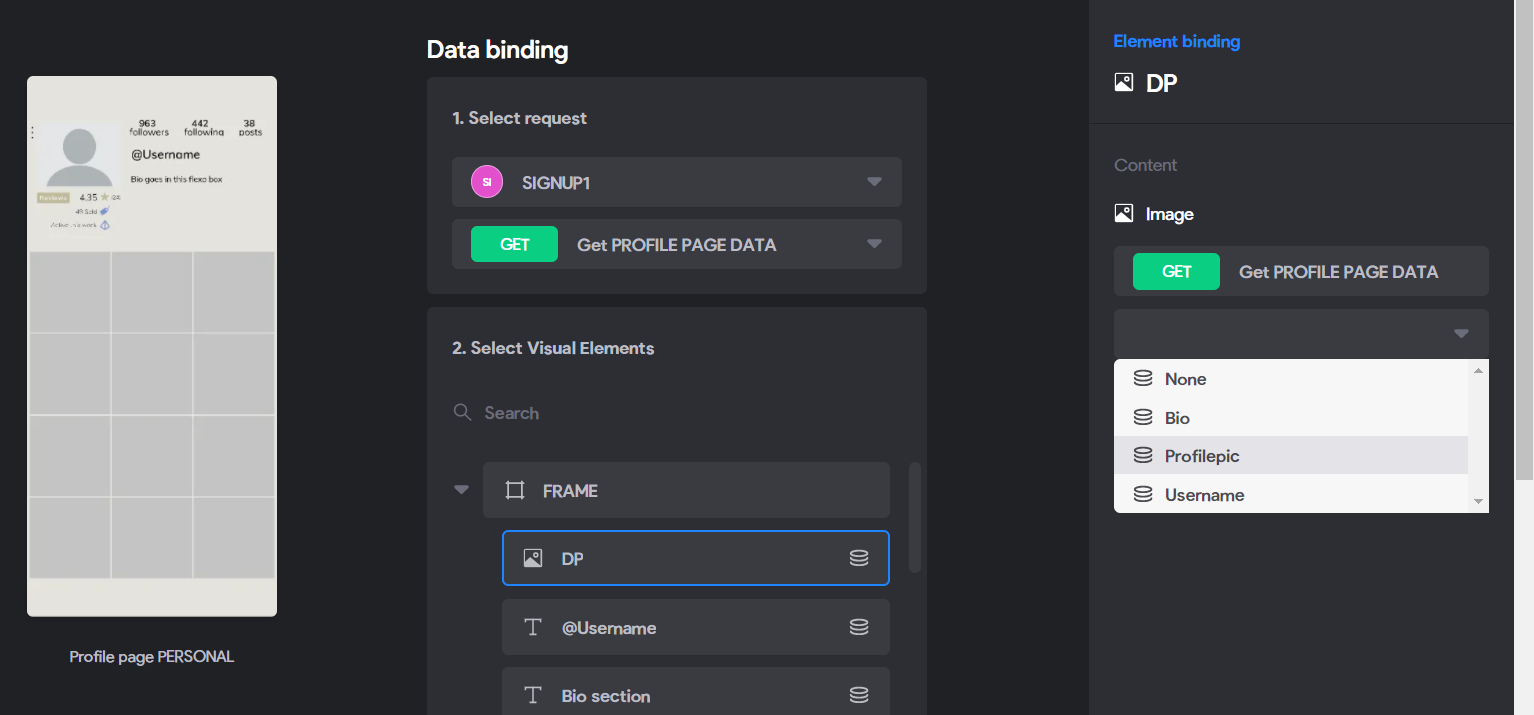Click the database icon on @Username row

858,627
